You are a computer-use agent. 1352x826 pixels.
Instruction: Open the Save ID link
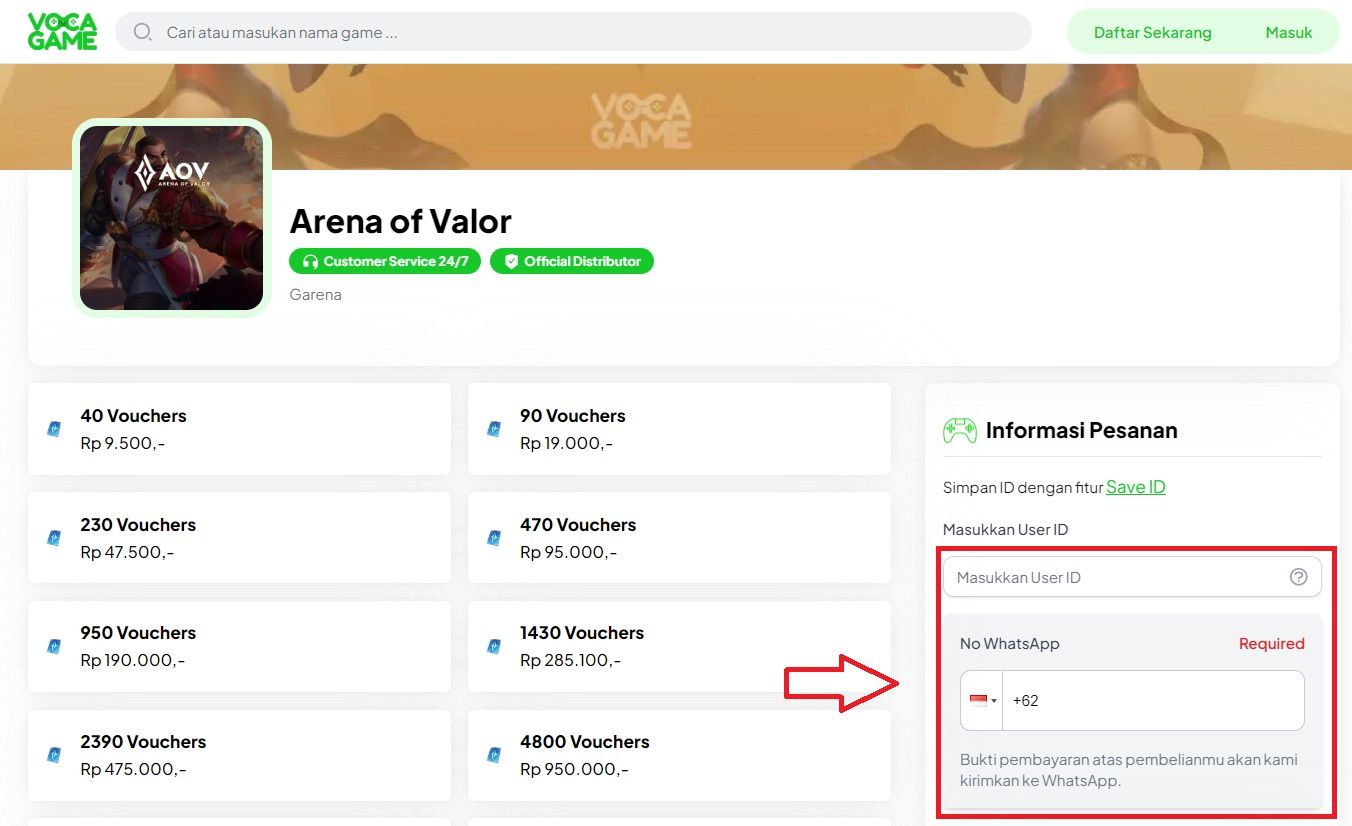pos(1136,487)
